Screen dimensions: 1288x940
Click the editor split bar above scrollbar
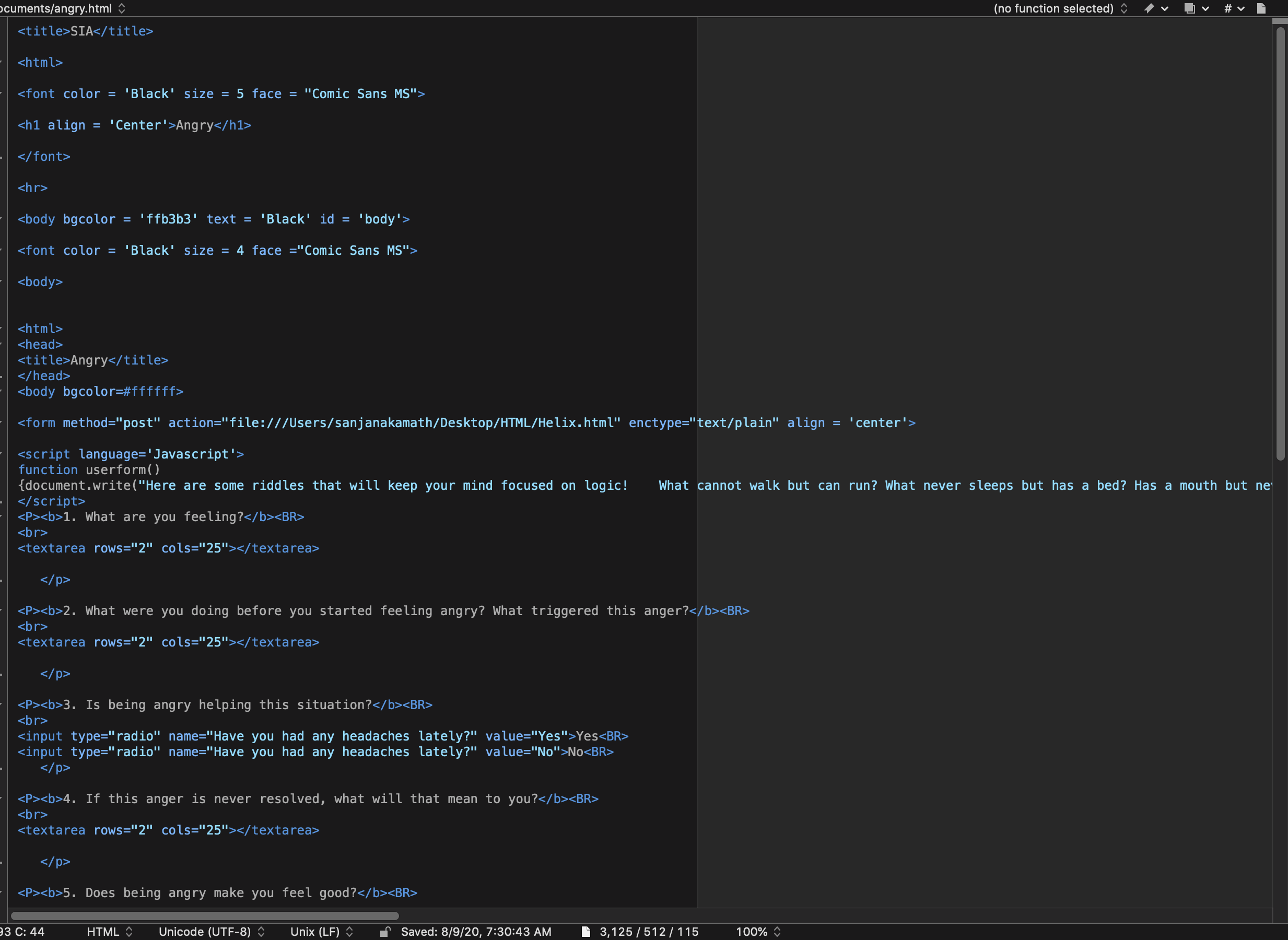[x=1280, y=21]
